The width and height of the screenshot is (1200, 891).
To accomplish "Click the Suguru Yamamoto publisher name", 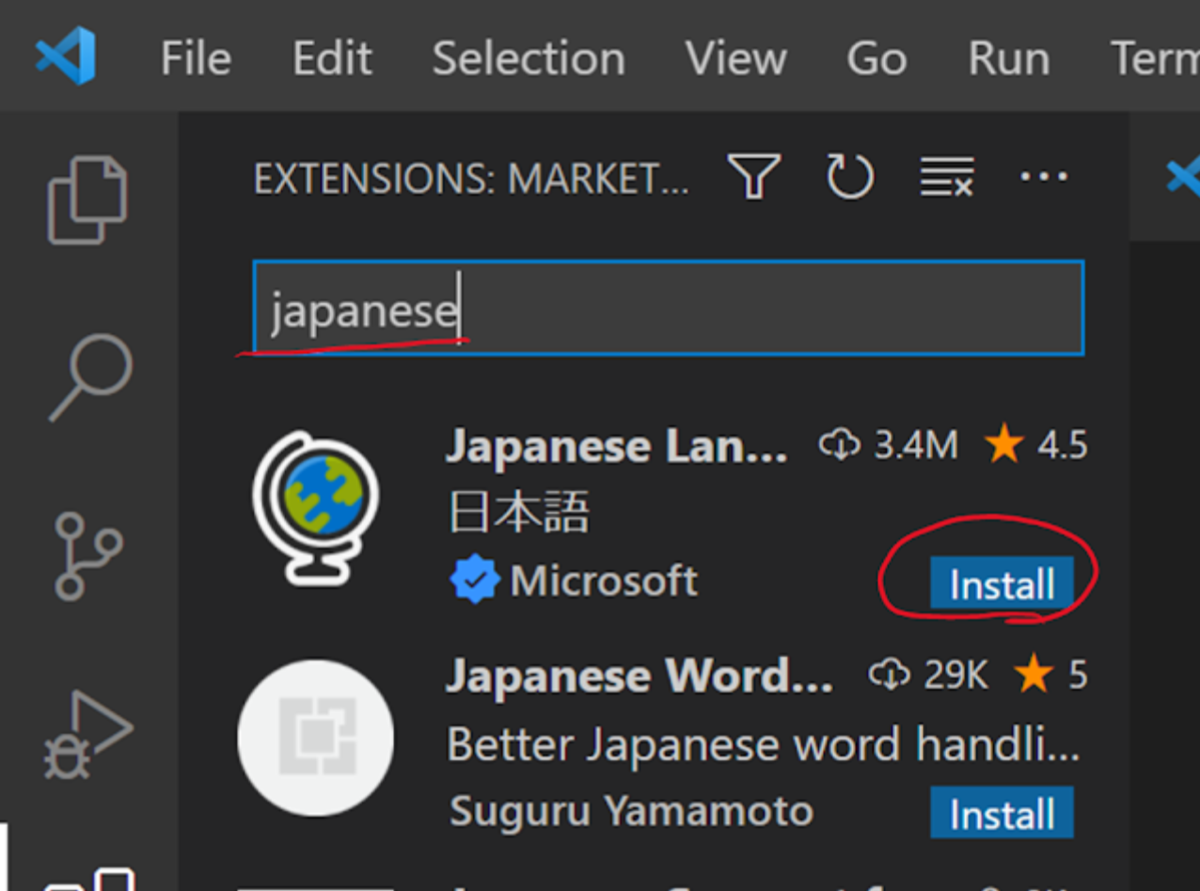I will point(631,811).
